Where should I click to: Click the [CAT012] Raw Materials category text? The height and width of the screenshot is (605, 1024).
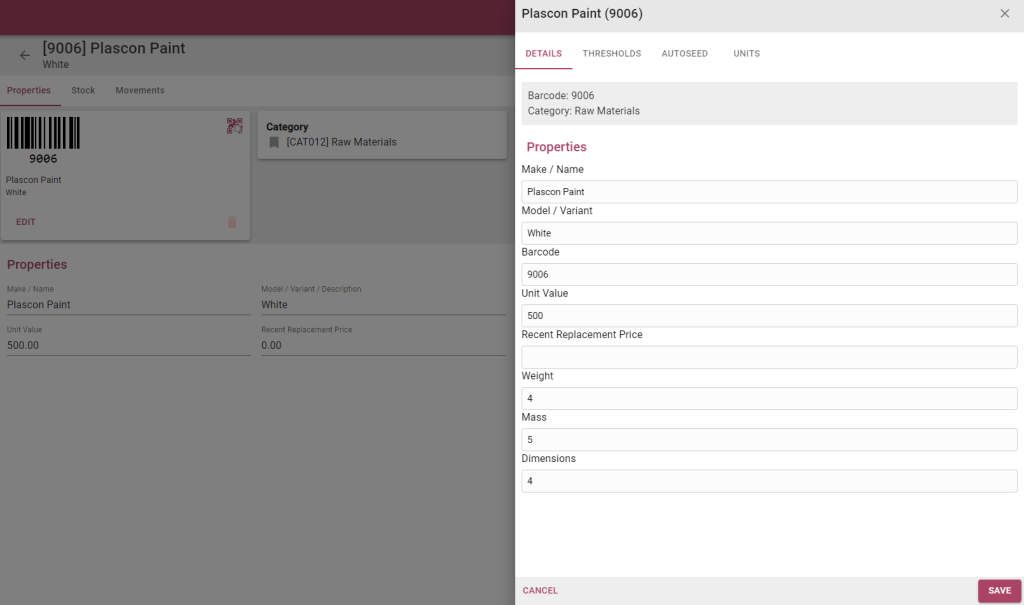pos(342,142)
